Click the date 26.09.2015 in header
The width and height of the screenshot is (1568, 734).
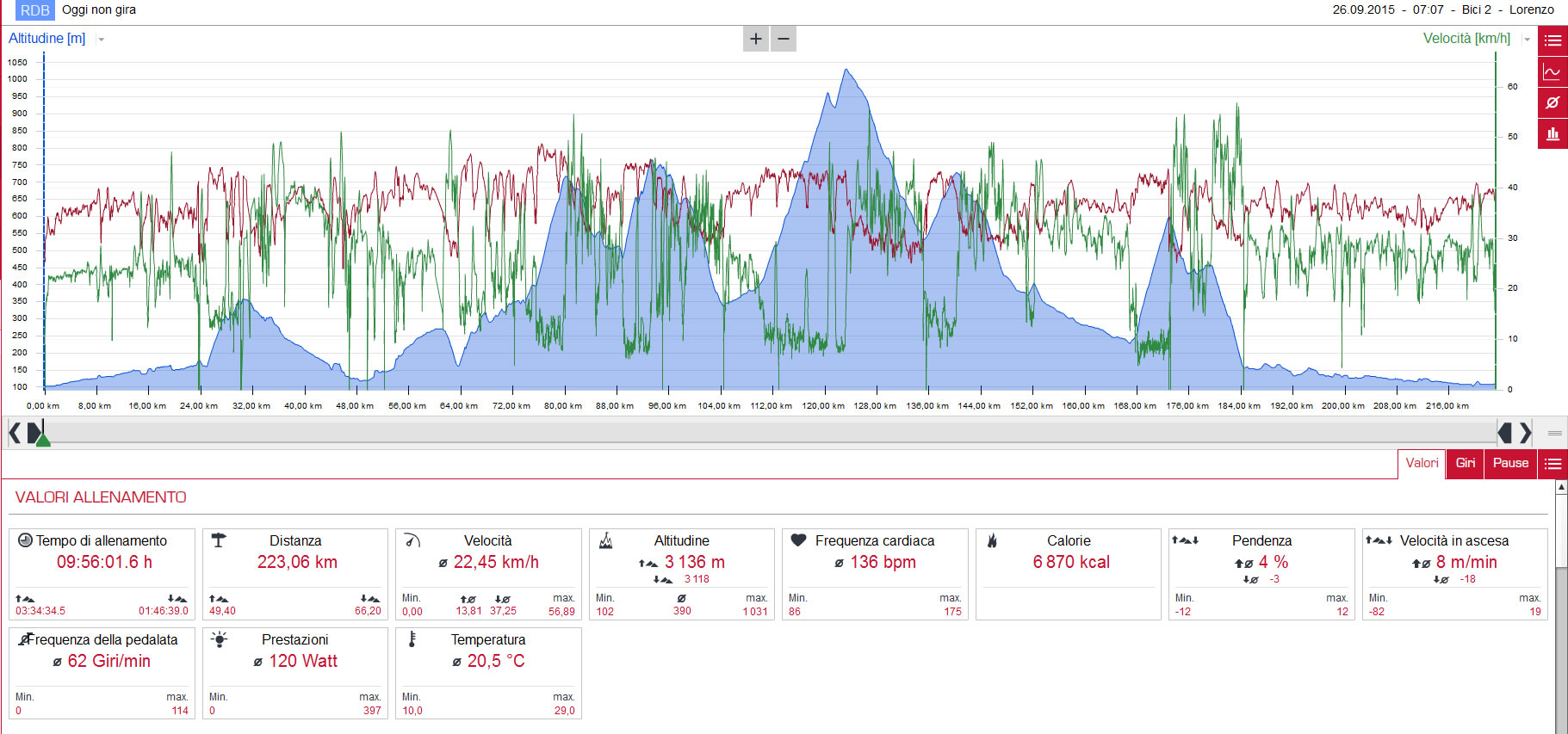1363,9
